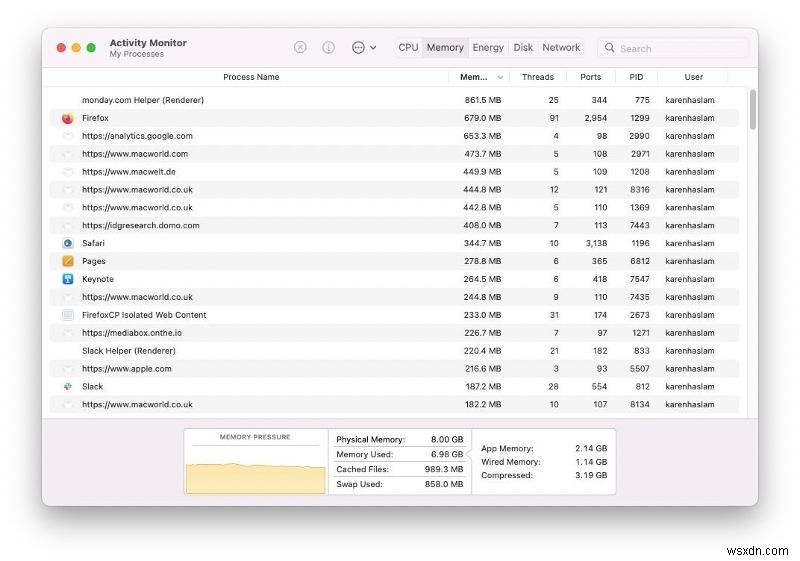Select the Pages app icon
Screen dimensions: 800x561
click(x=67, y=261)
